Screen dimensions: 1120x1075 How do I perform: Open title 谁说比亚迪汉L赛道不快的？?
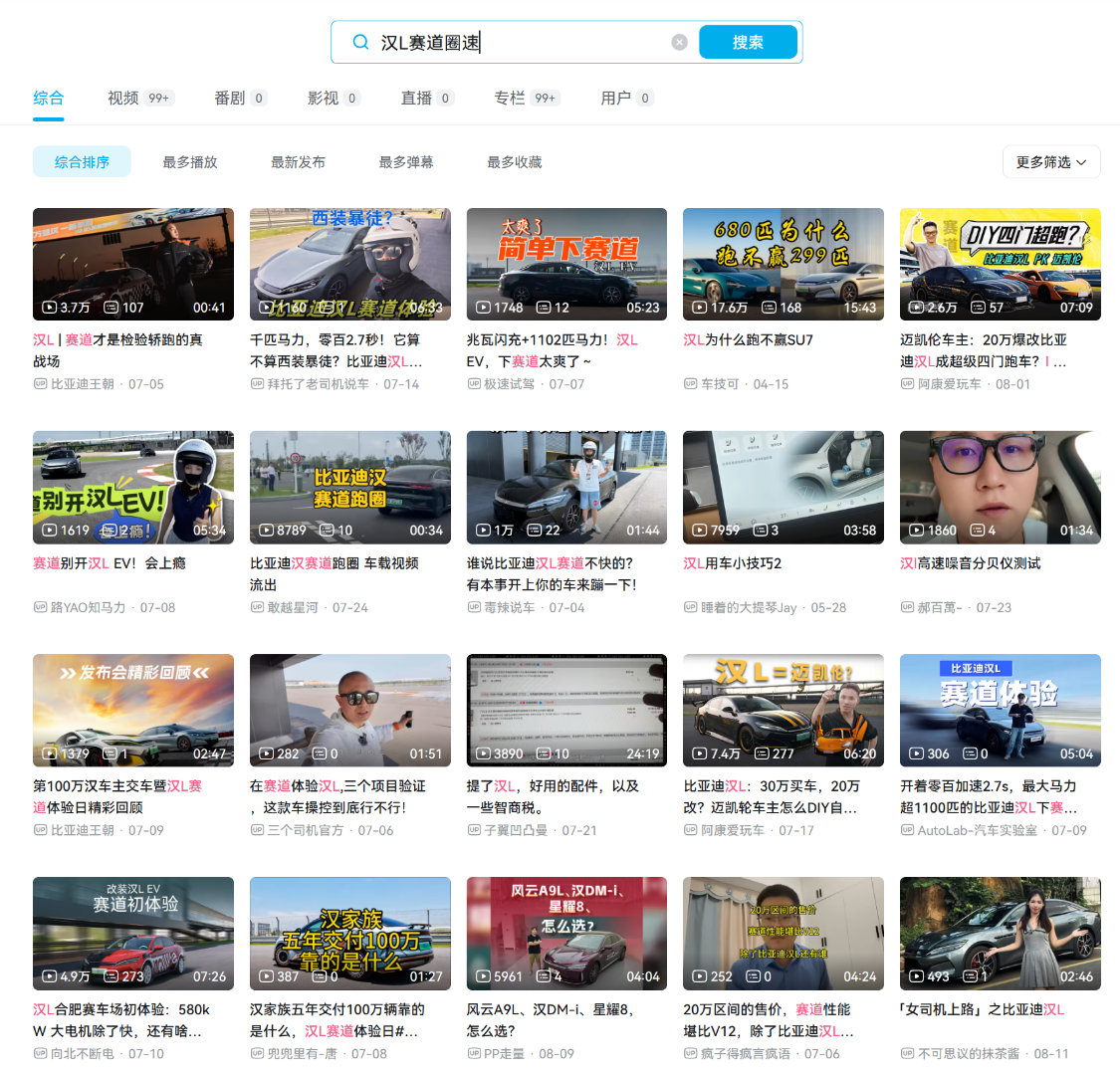click(x=552, y=574)
